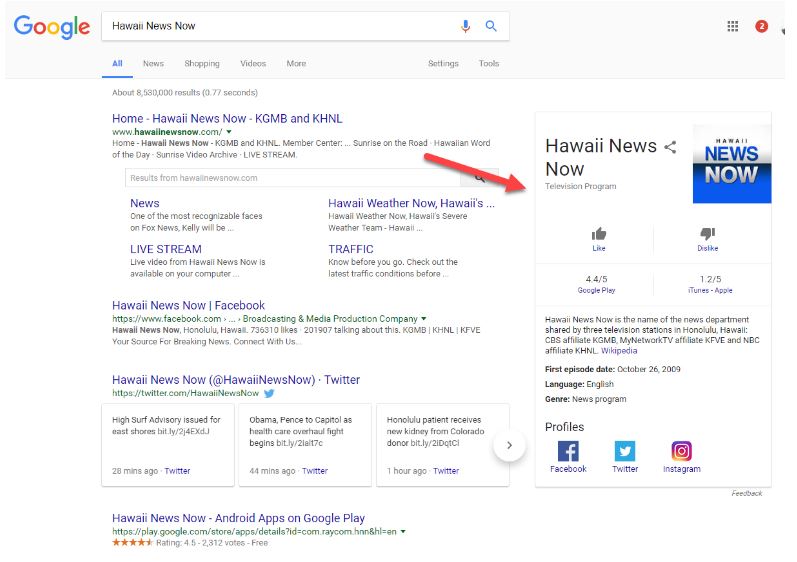The height and width of the screenshot is (562, 797).
Task: Open Android Apps on Google Play result
Action: tap(238, 518)
